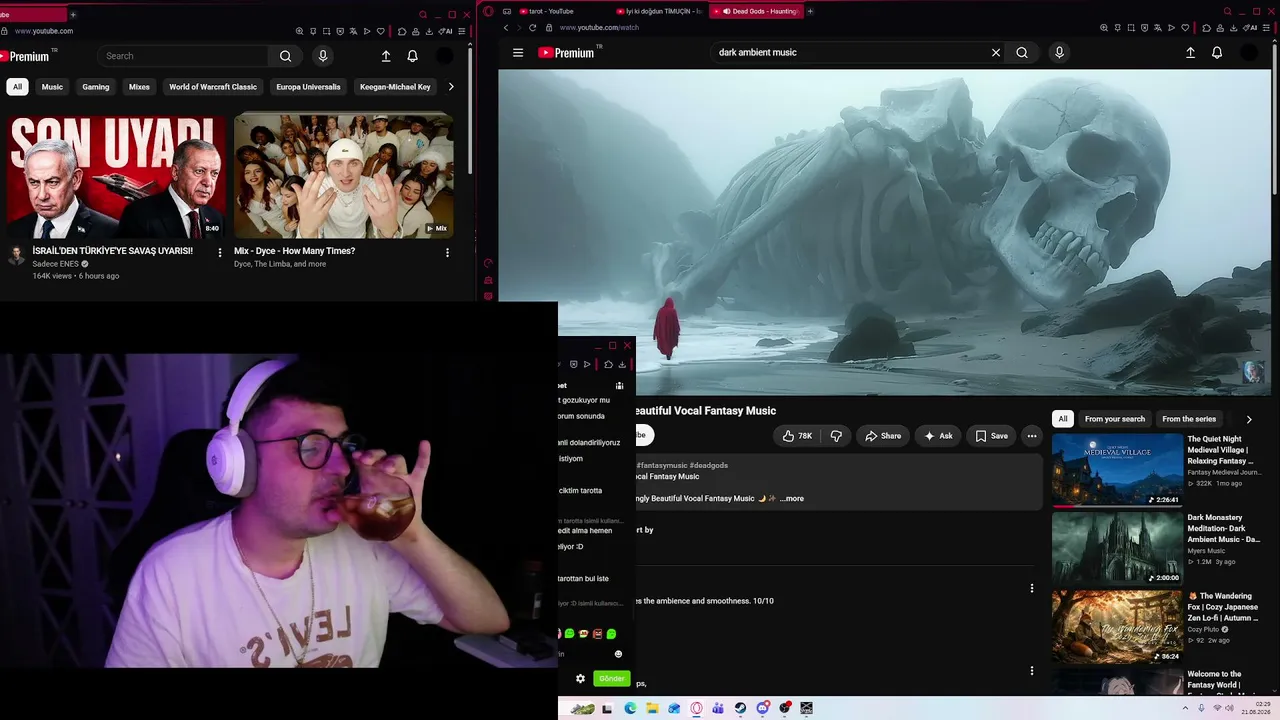Click the Search field in left YouTube window
This screenshot has height=720, width=1280.
tap(185, 56)
